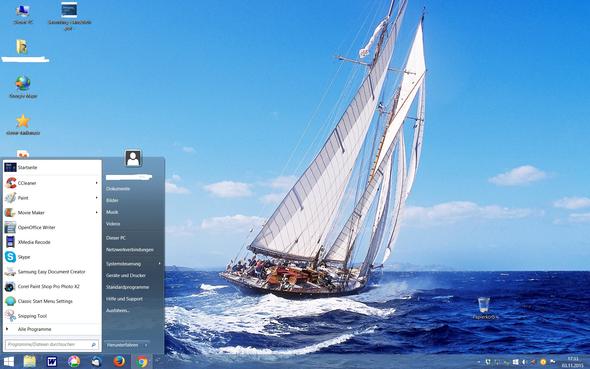Click the orange round tray icon
590x369 pixels.
click(x=543, y=362)
